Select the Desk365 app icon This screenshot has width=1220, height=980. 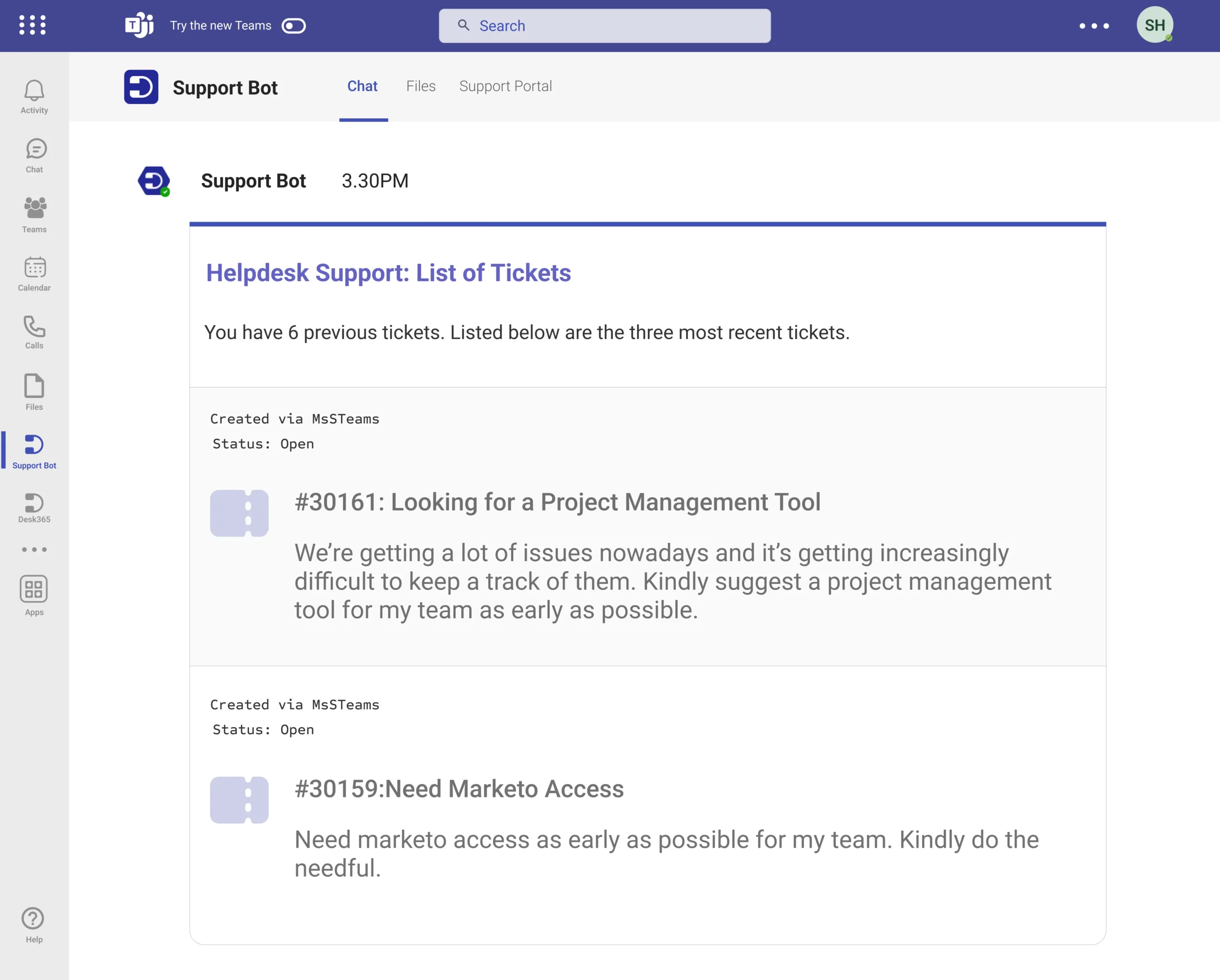click(34, 503)
